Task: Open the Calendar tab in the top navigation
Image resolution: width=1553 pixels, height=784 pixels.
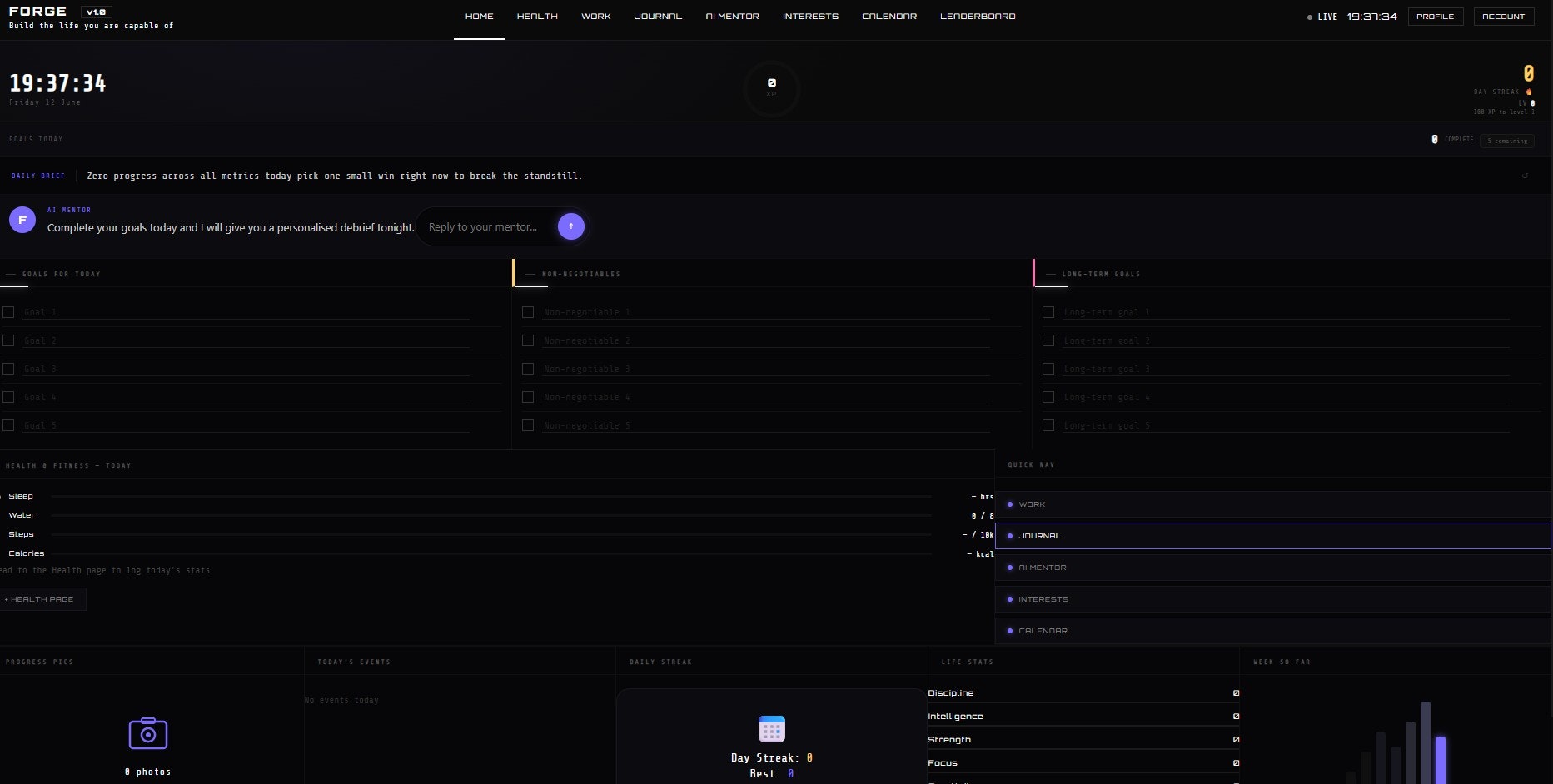Action: click(x=889, y=17)
